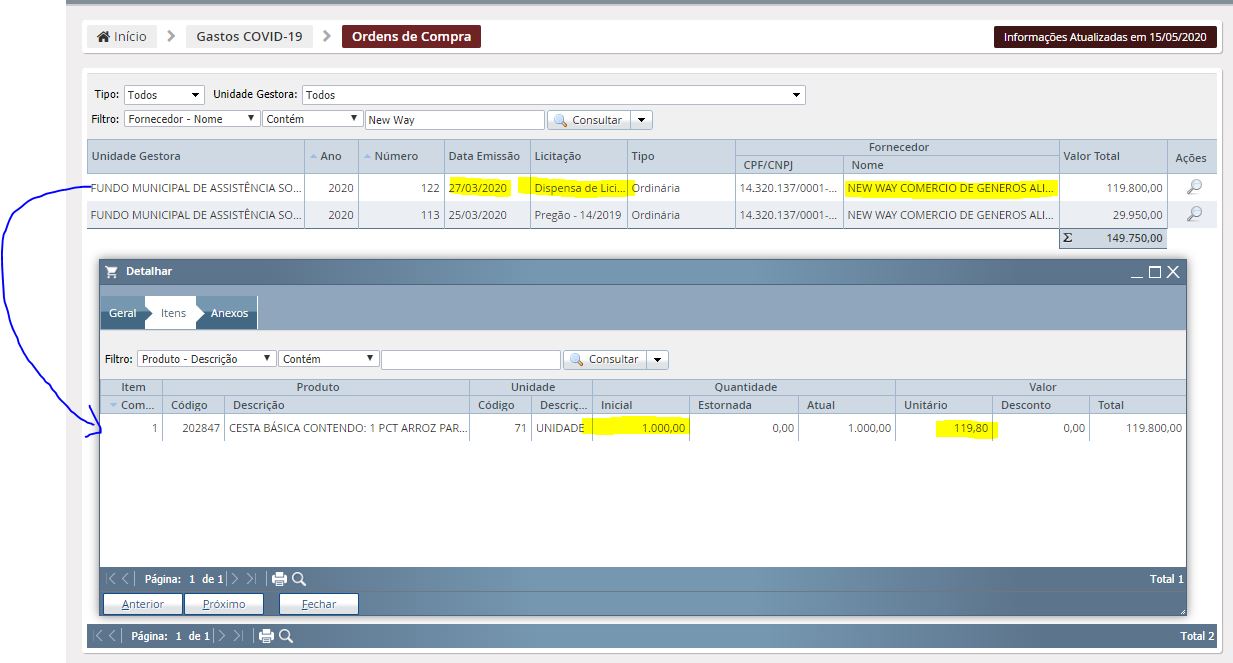Print the main orders list
Screen dimensions: 1233x663
pyautogui.click(x=267, y=636)
